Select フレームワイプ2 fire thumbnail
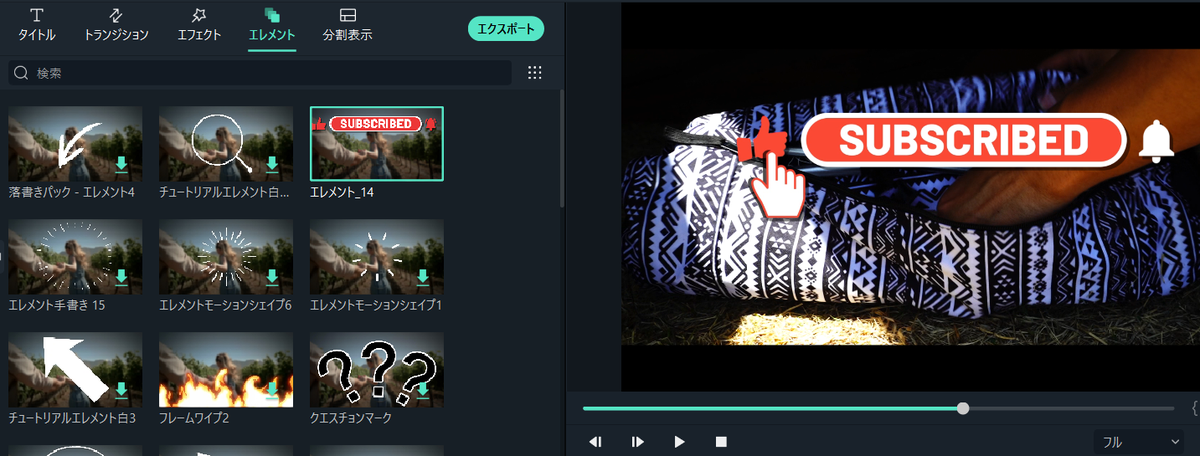Image resolution: width=1200 pixels, height=456 pixels. coord(226,370)
